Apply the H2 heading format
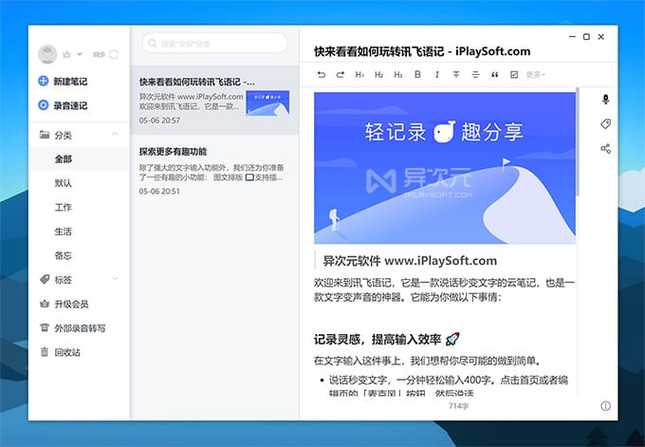 (379, 74)
